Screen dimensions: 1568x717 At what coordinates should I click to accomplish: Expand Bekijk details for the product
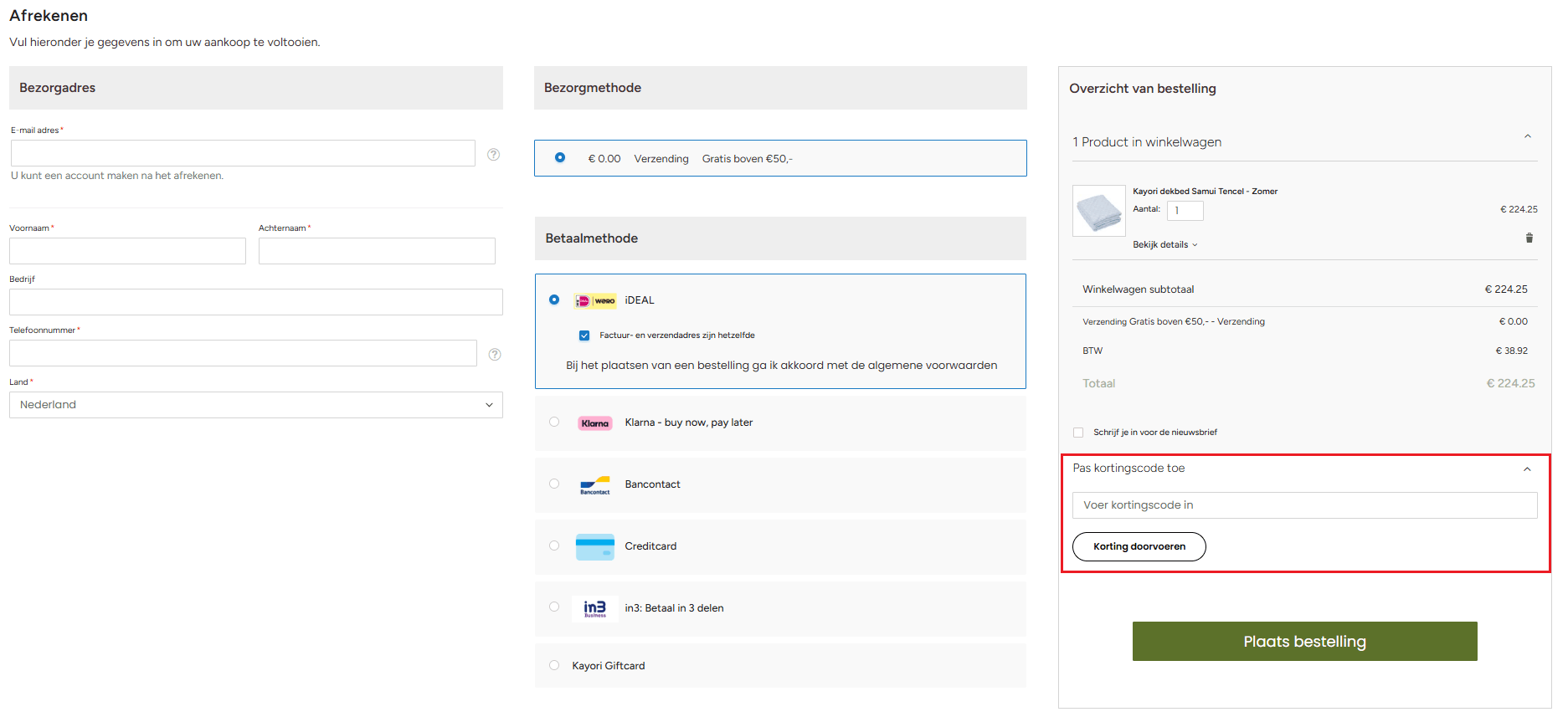1164,245
